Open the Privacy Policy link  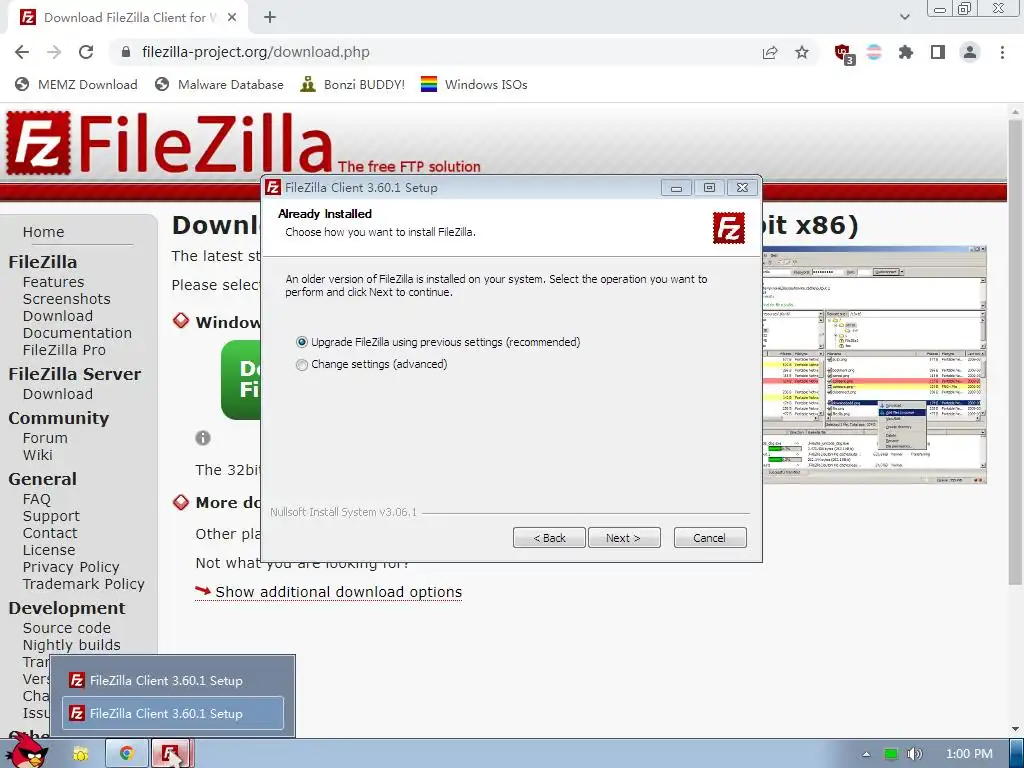point(71,568)
